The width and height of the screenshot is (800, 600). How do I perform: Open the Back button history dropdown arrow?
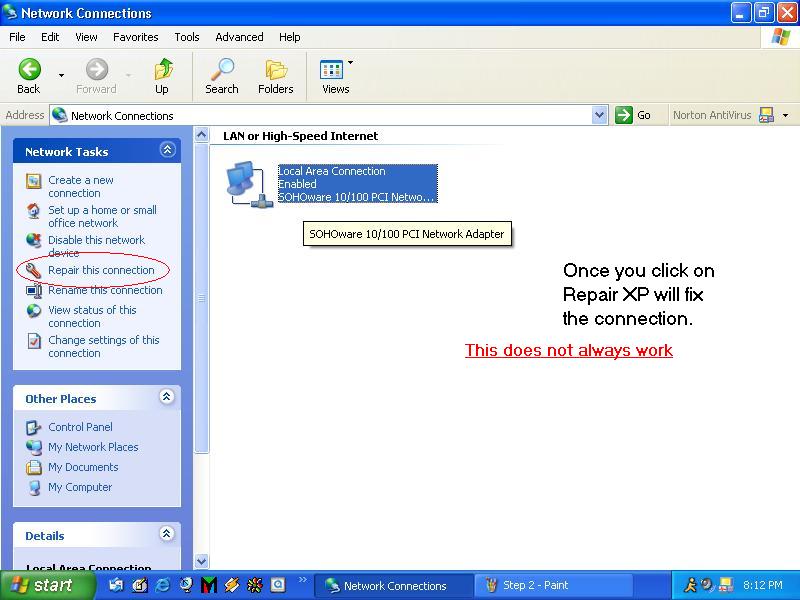point(61,76)
